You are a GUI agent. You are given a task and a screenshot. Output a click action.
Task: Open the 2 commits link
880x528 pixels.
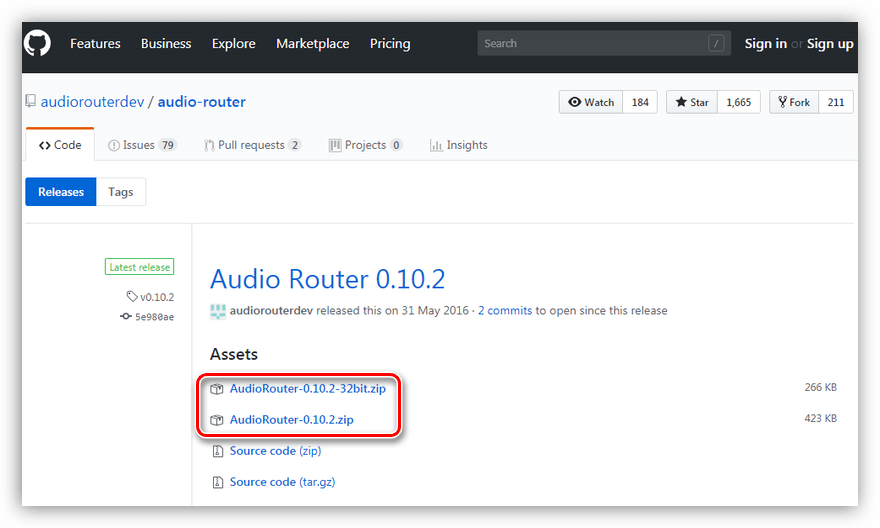point(505,311)
